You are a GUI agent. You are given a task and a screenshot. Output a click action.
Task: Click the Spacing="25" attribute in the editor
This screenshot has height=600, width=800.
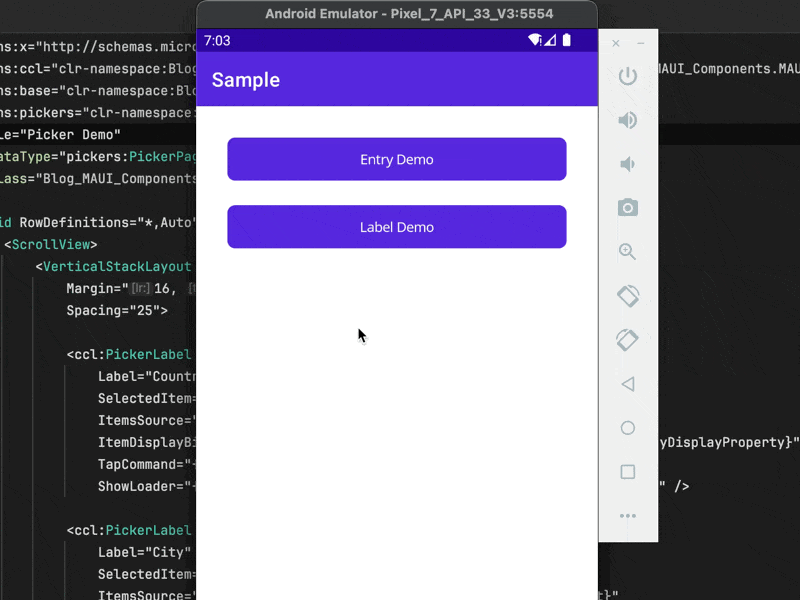pyautogui.click(x=117, y=310)
